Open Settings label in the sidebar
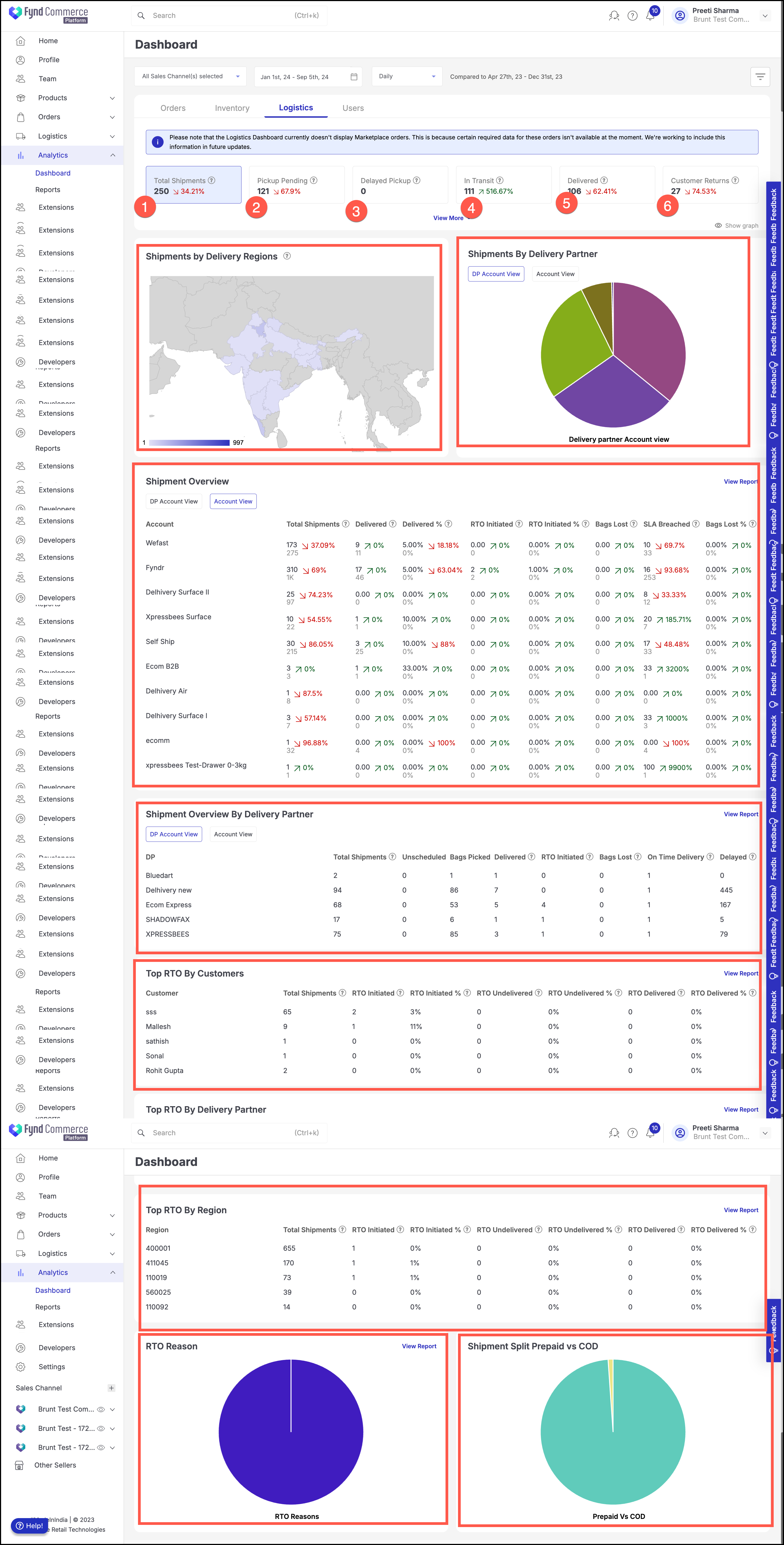Image resolution: width=784 pixels, height=1545 pixels. point(52,1367)
